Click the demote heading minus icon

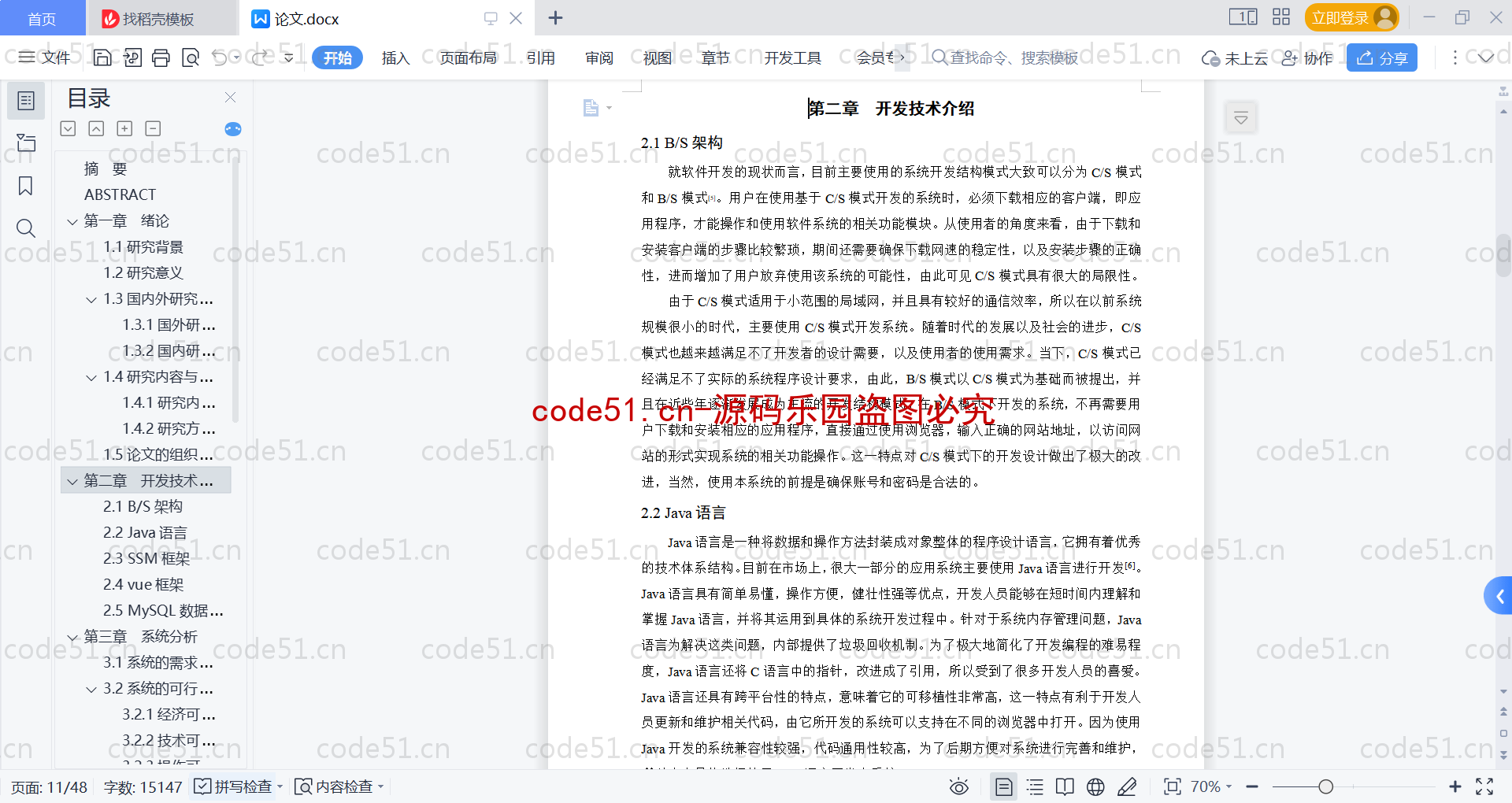[153, 128]
